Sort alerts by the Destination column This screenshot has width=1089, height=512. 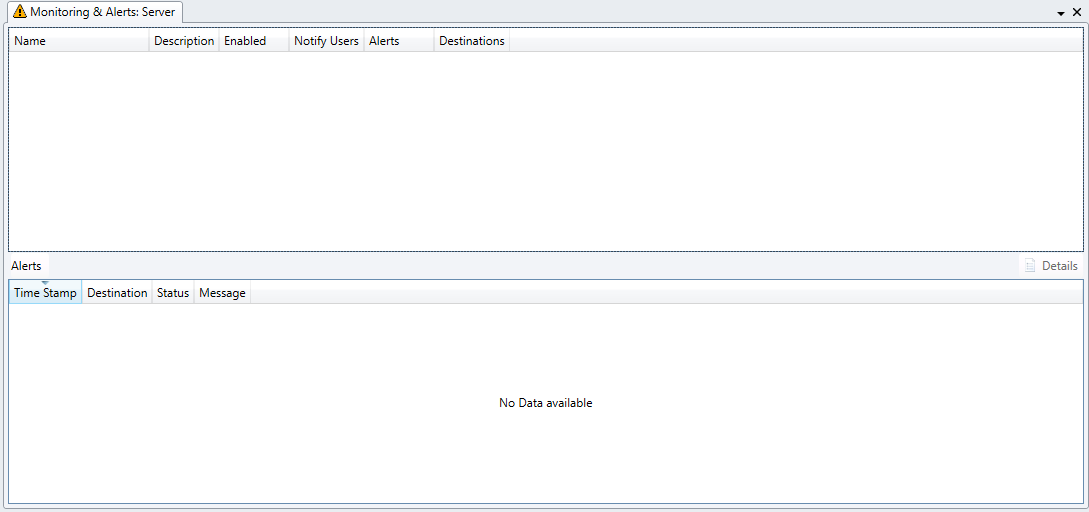[117, 293]
